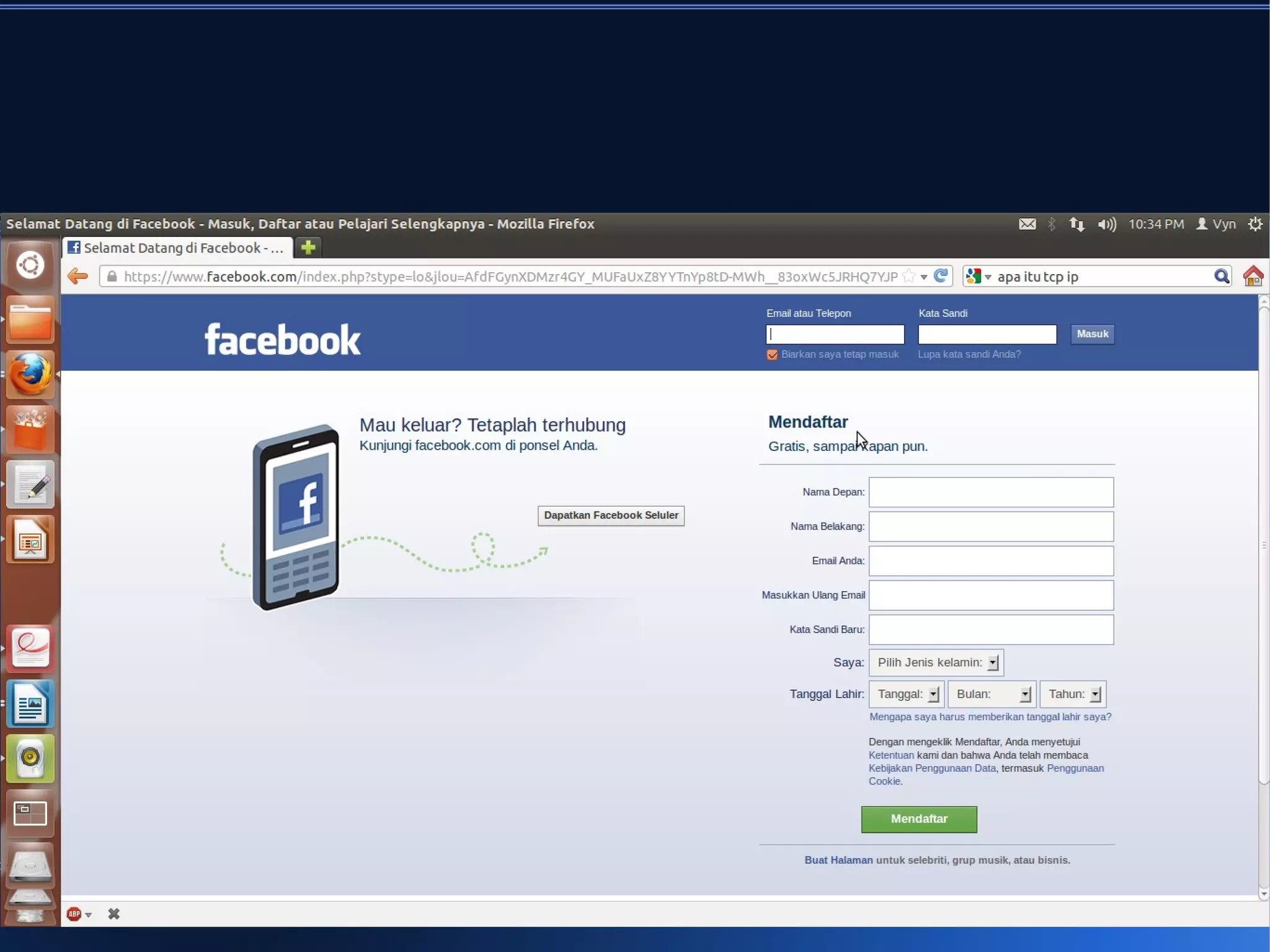Open the Adblock Plus icon
Screen dimensions: 1270x952
[x=74, y=914]
